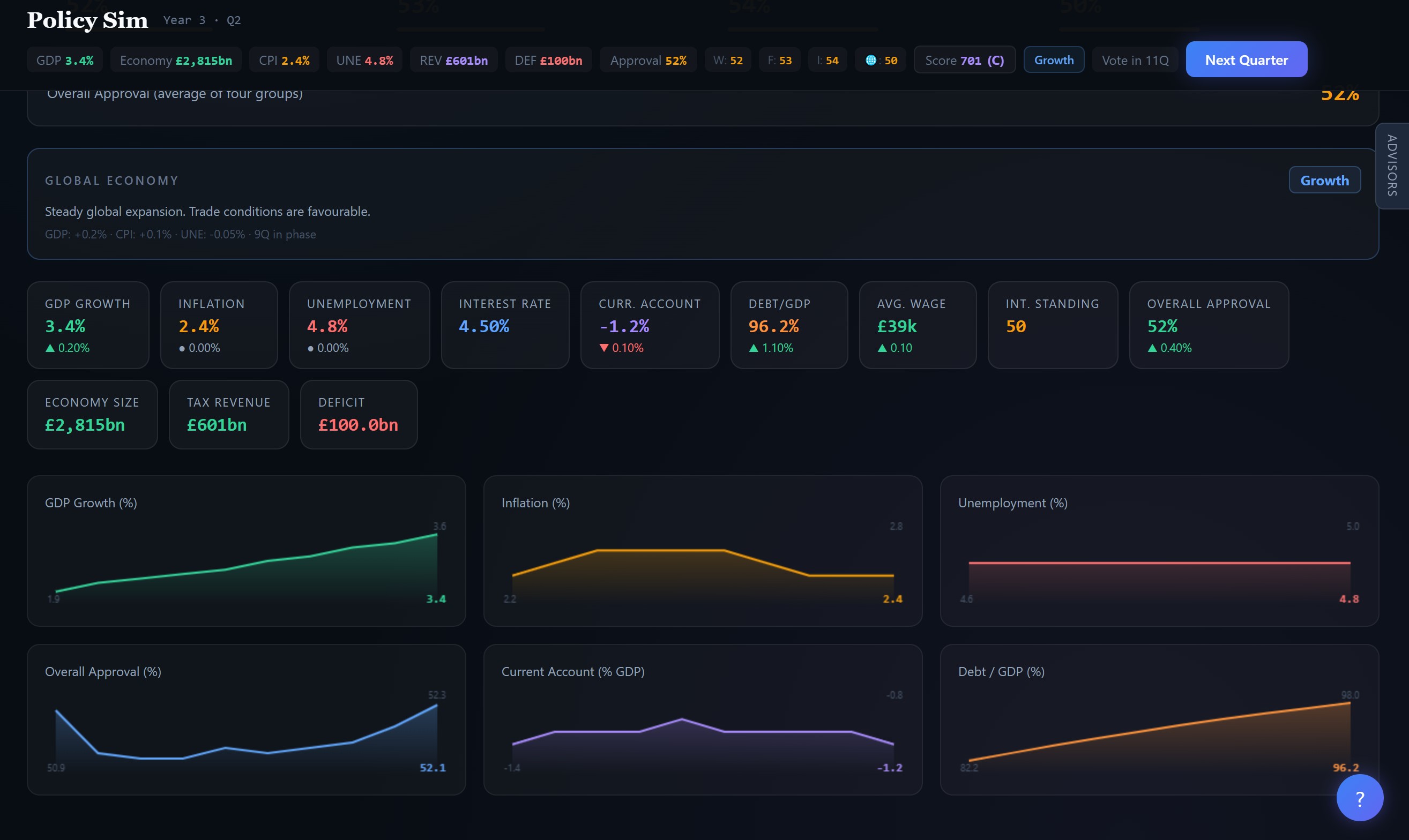Click the neutral dot under Inflation
The image size is (1409, 840).
182,349
